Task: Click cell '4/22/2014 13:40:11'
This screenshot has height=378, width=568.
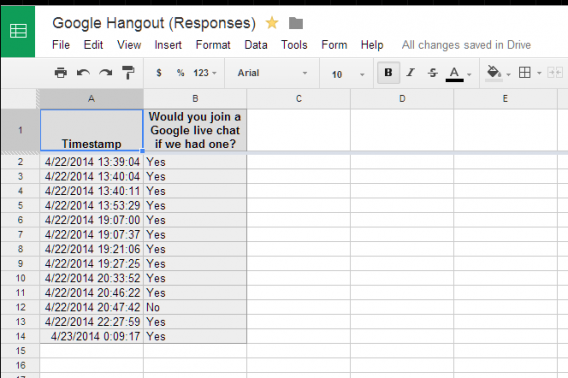Action: [92, 191]
